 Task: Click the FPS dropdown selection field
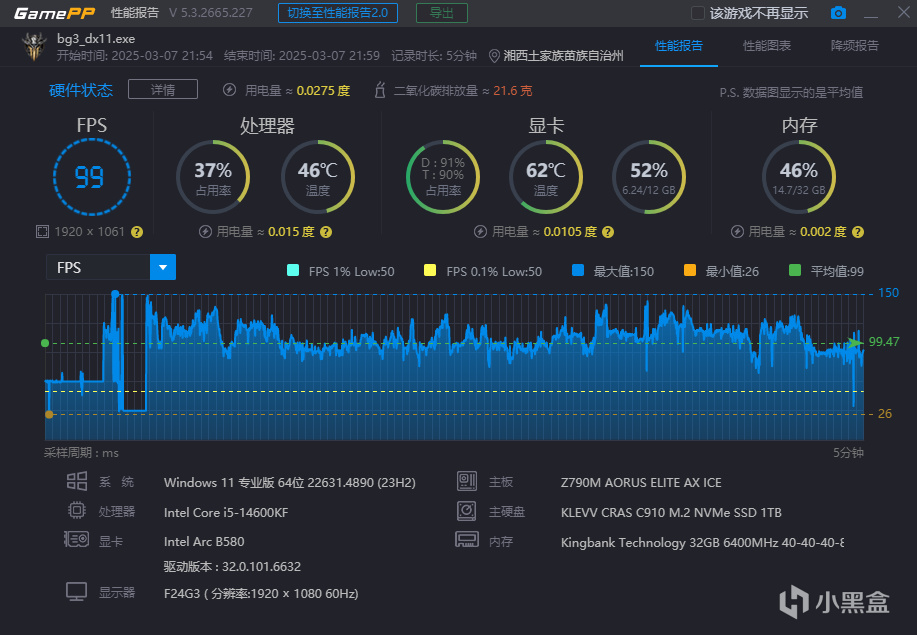pos(98,267)
